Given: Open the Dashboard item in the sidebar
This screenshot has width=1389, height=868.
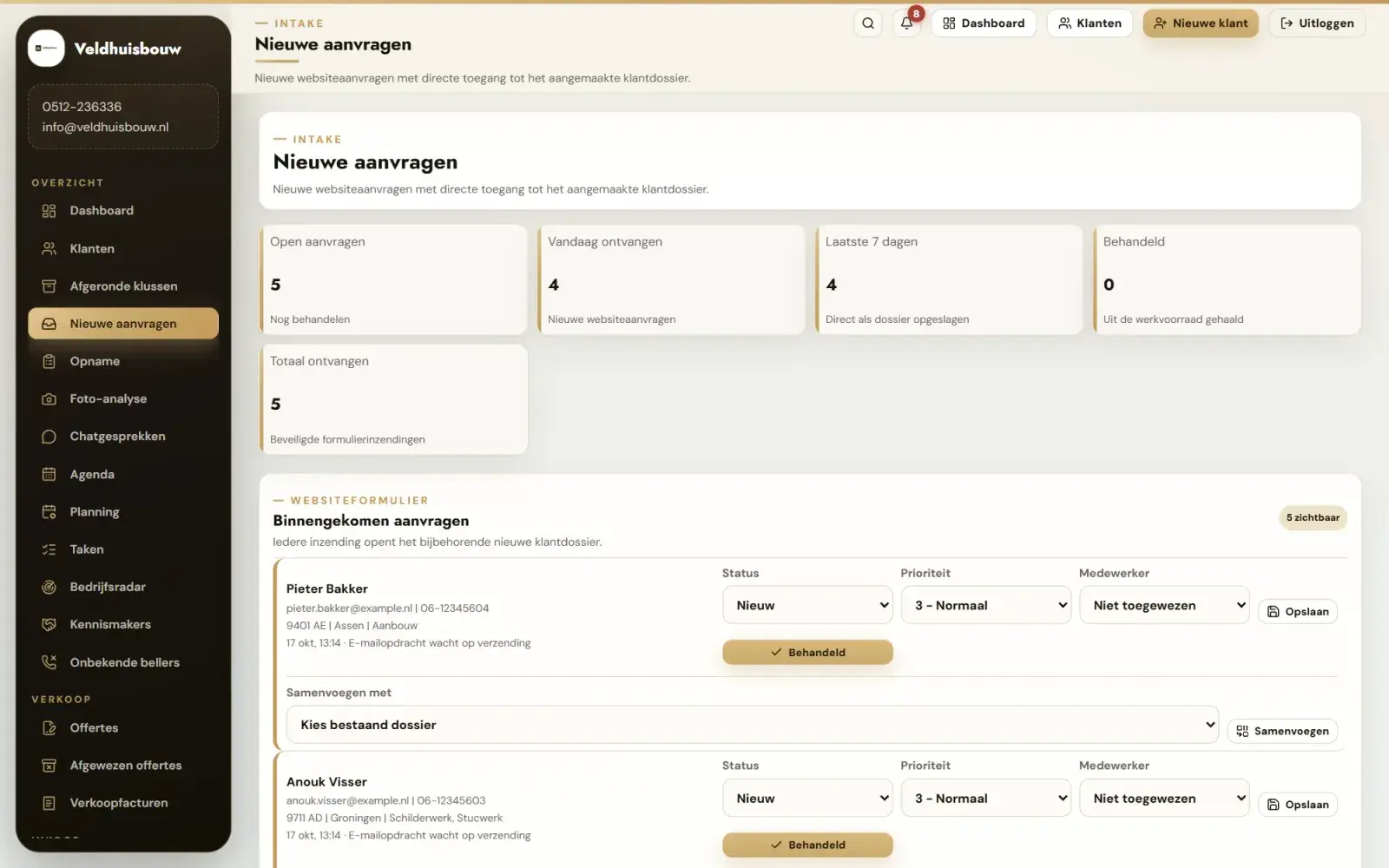Looking at the screenshot, I should (123, 211).
